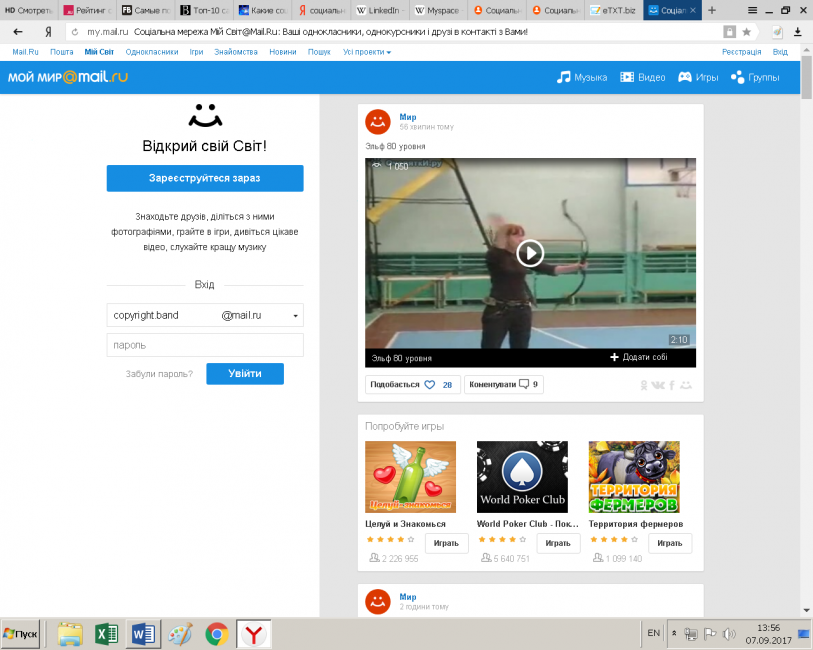Bookmark the page with star icon
813x650 pixels.
[747, 32]
